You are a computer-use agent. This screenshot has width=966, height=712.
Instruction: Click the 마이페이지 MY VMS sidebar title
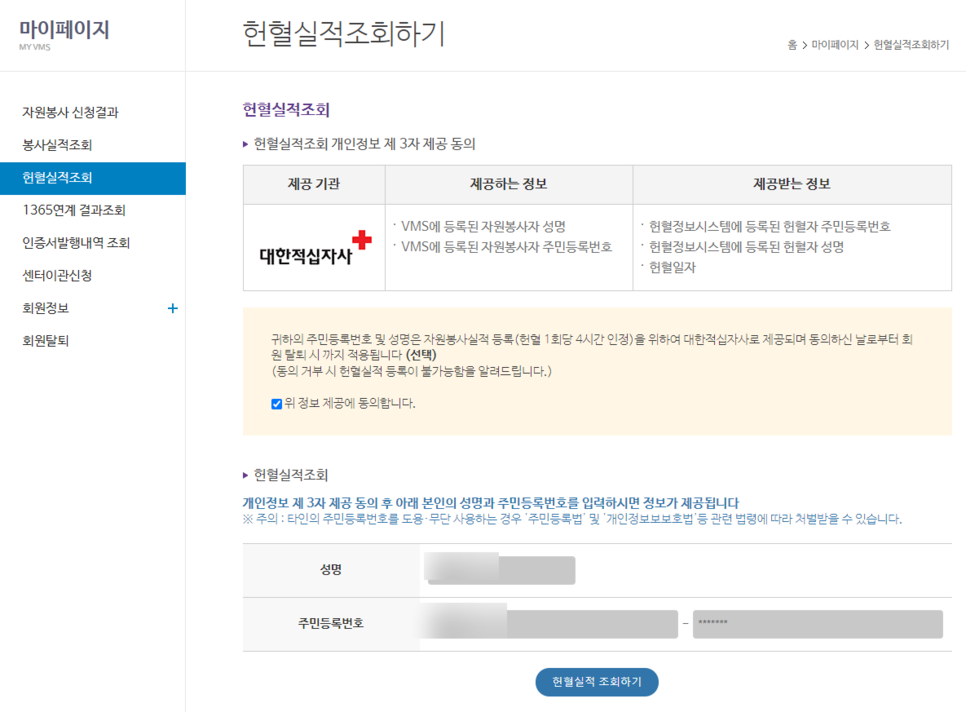[x=64, y=32]
